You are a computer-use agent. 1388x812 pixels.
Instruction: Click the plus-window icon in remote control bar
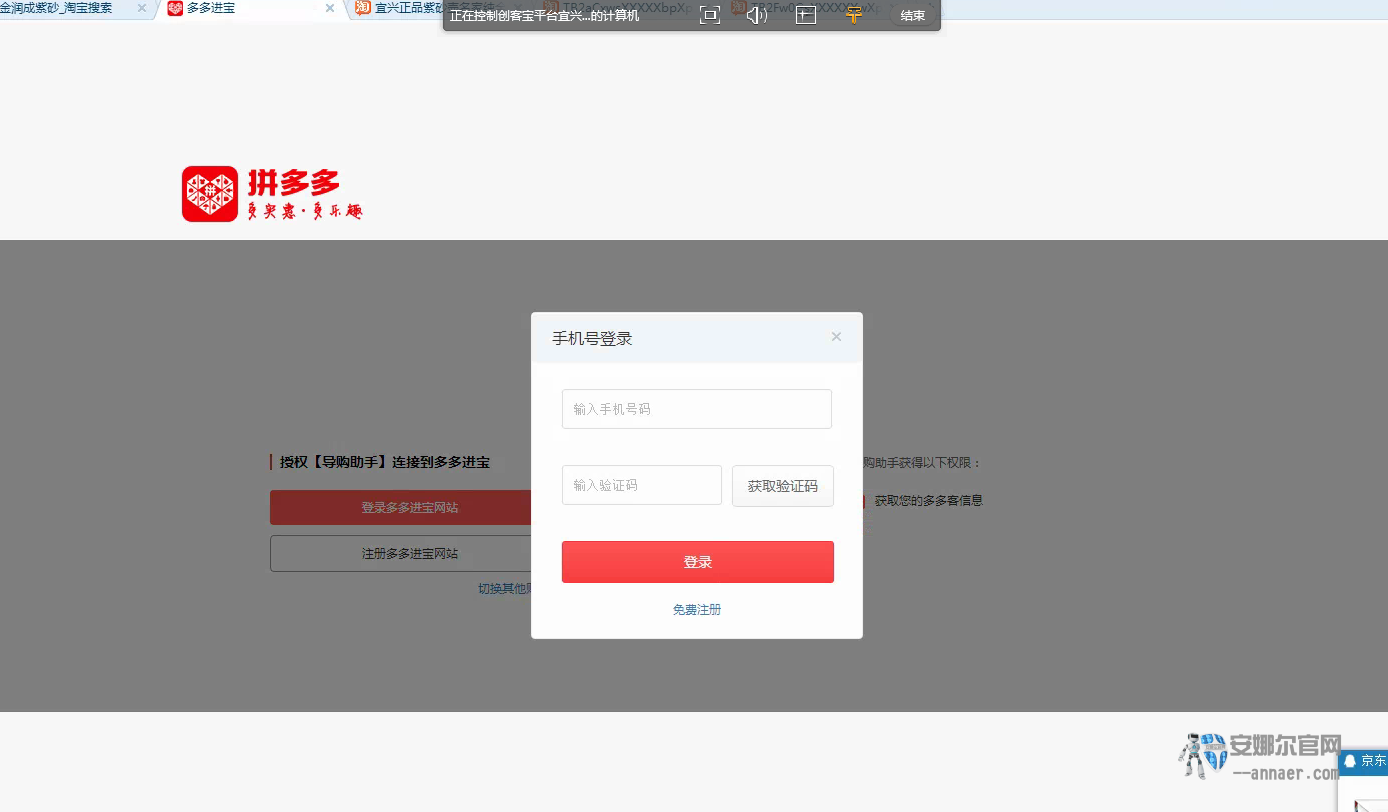806,15
